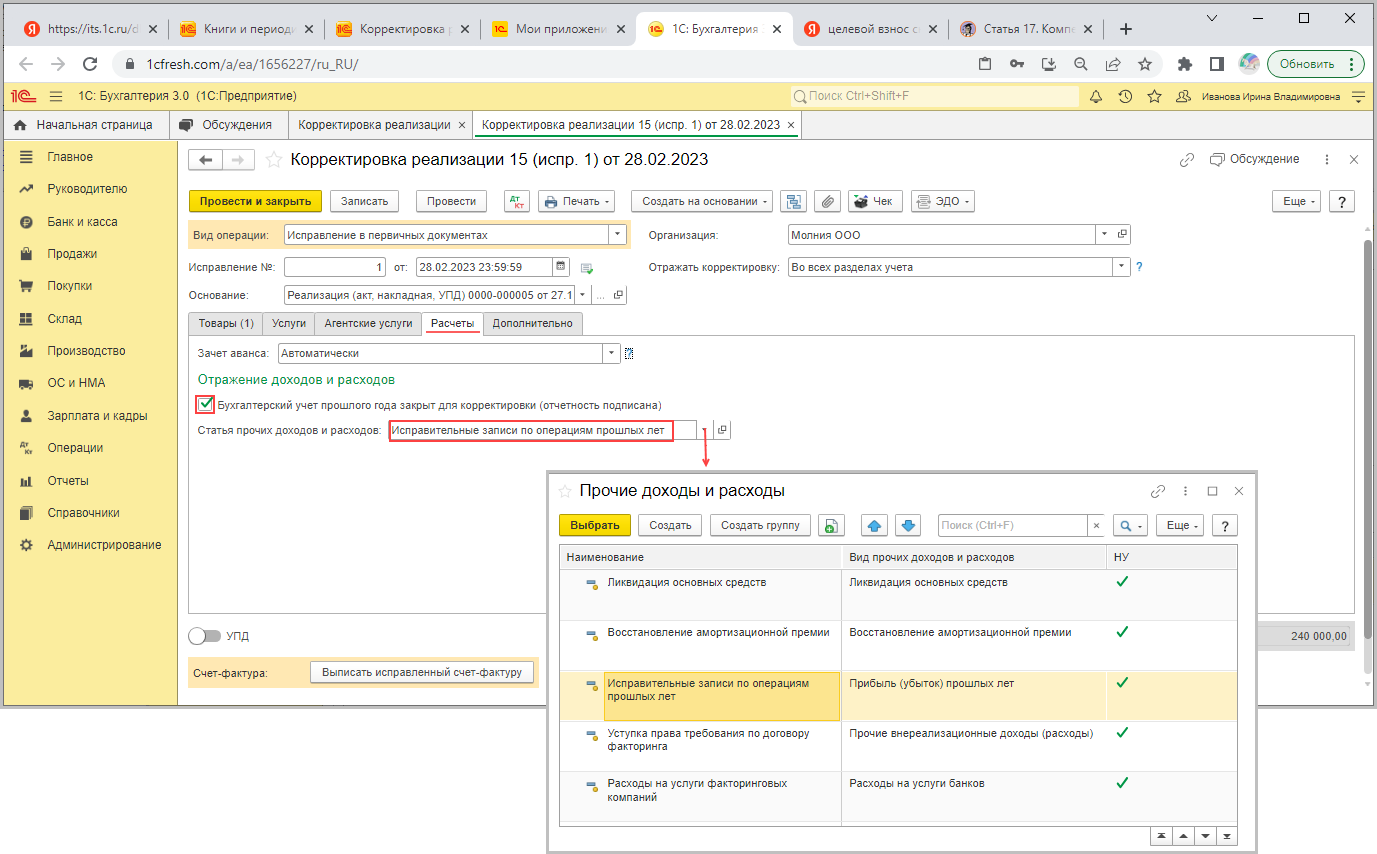This screenshot has height=854, width=1377.
Task: Open the ЭДО dropdown button
Action: click(x=942, y=201)
